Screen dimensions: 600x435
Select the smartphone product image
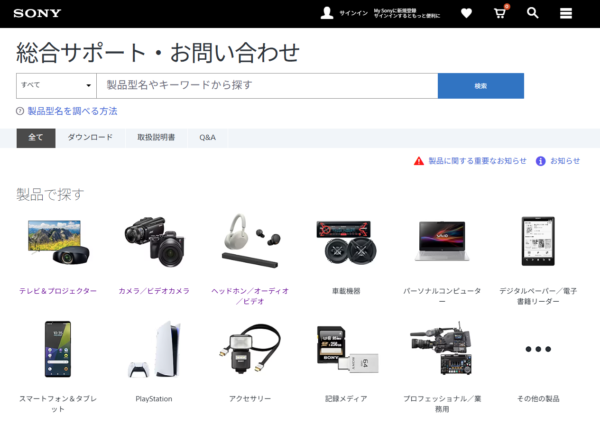tap(58, 349)
